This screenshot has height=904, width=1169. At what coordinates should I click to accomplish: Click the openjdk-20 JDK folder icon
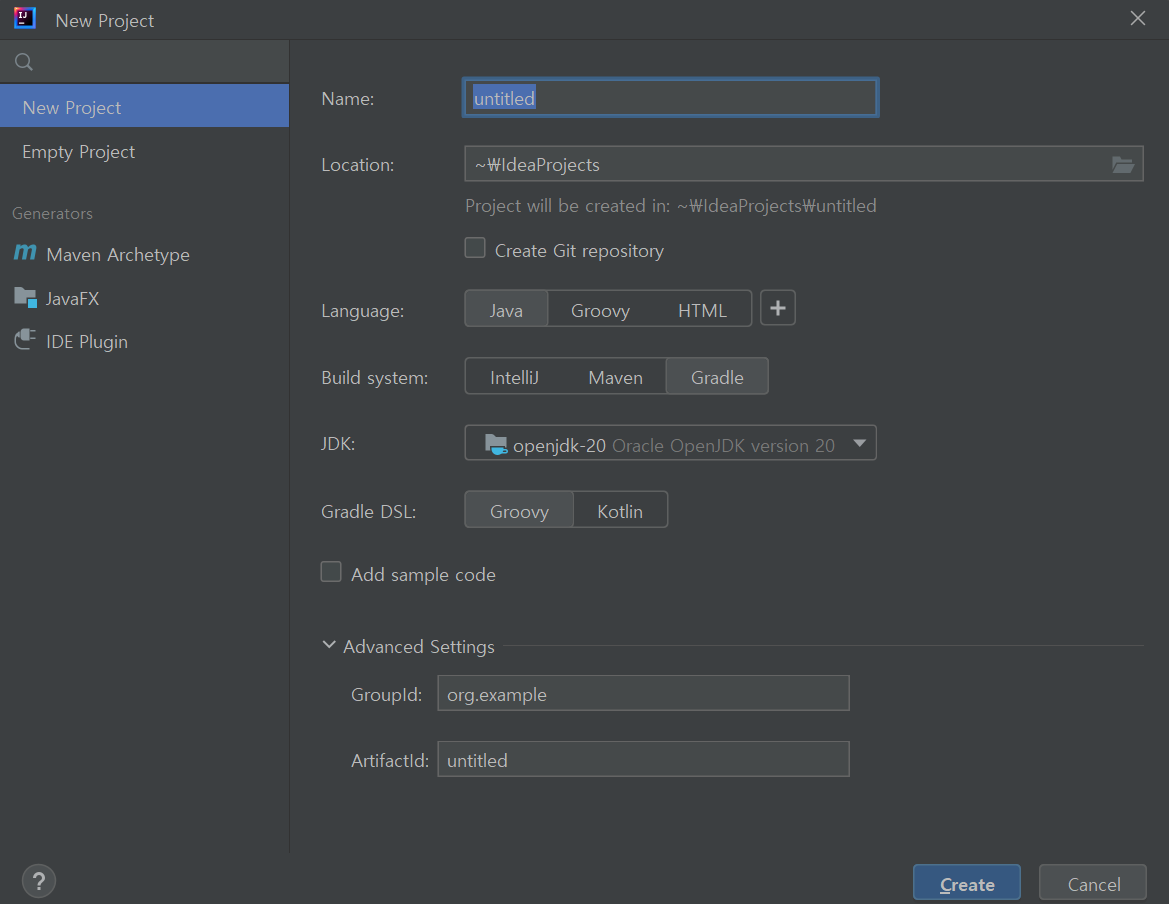[497, 444]
